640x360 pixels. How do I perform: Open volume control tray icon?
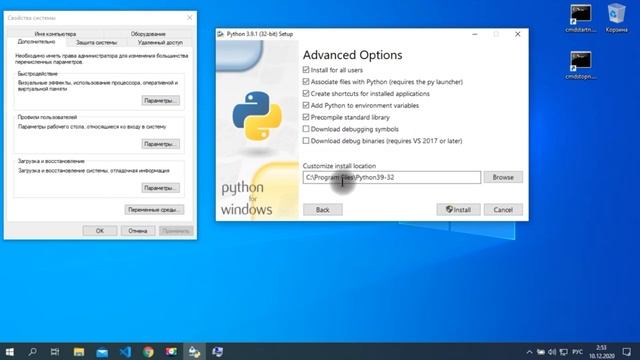(552, 352)
